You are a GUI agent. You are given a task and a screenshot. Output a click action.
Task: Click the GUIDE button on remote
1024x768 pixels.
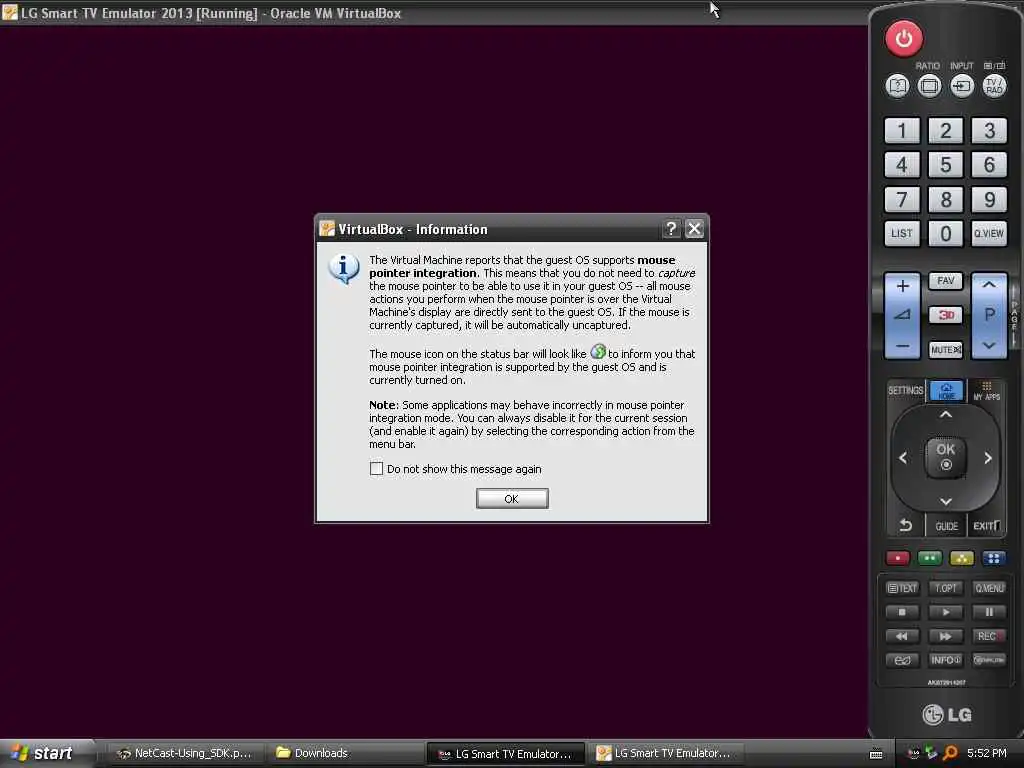tap(946, 526)
